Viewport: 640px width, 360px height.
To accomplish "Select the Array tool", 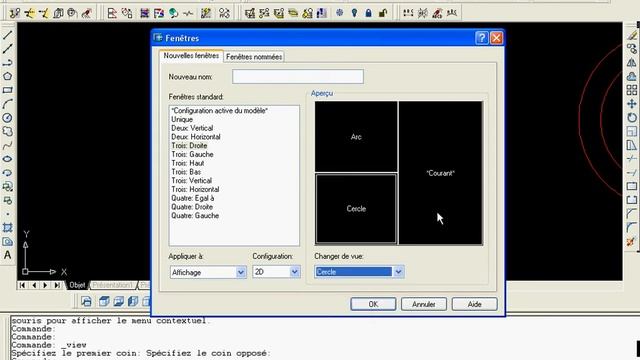I will [x=632, y=90].
